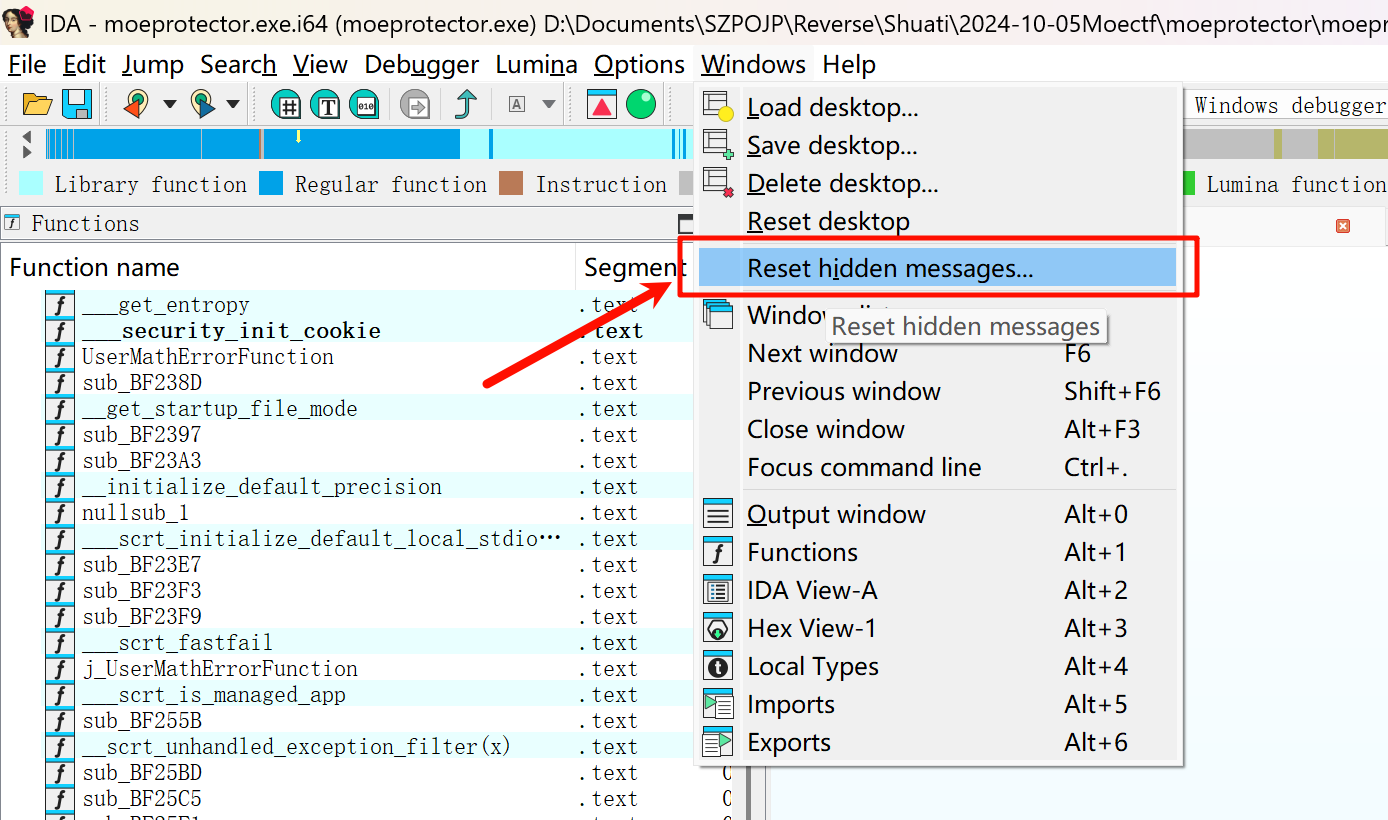Open Output window from the Windows menu

click(x=938, y=515)
